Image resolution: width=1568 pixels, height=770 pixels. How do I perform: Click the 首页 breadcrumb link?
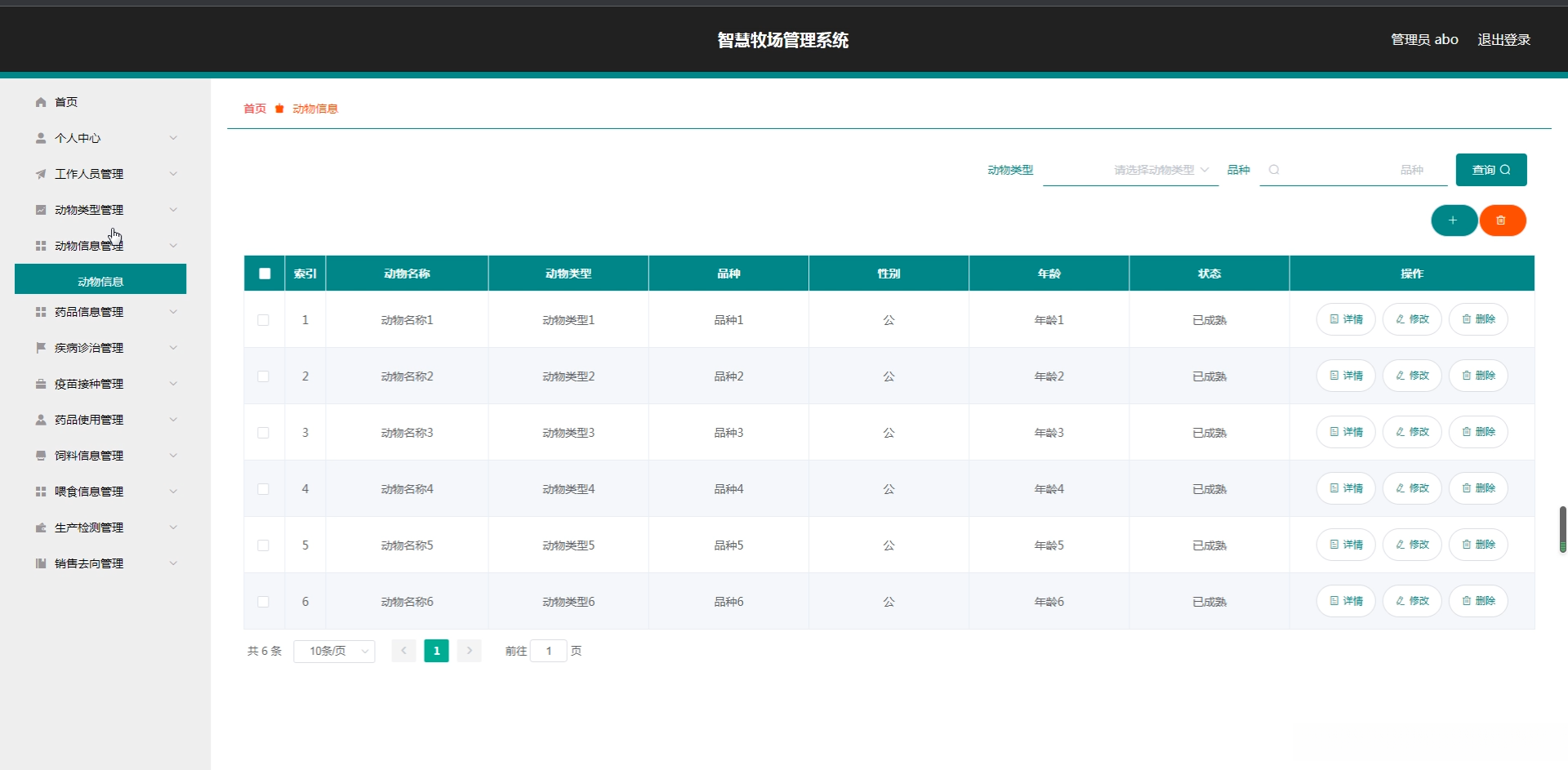tap(255, 109)
